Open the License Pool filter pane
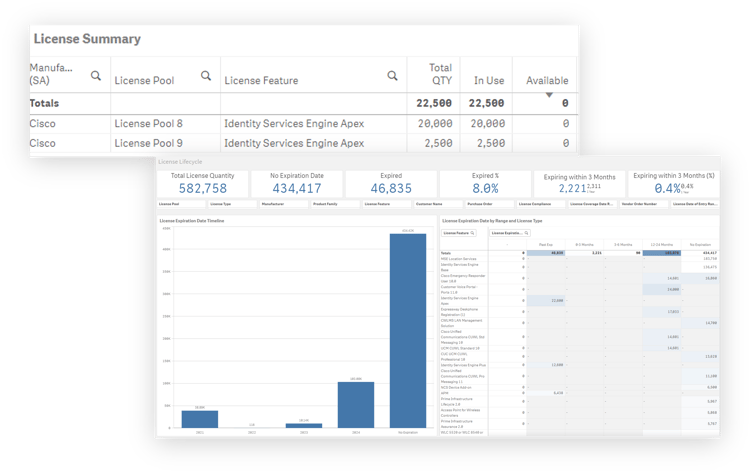This screenshot has height=472, width=750. point(181,204)
